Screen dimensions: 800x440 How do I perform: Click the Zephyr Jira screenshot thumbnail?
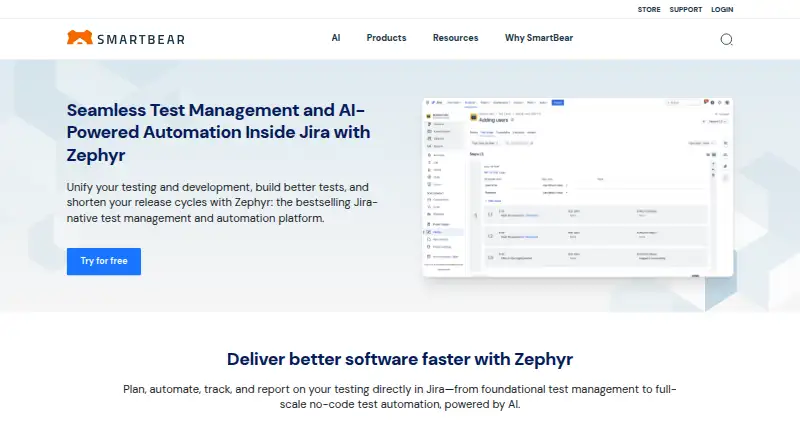578,187
